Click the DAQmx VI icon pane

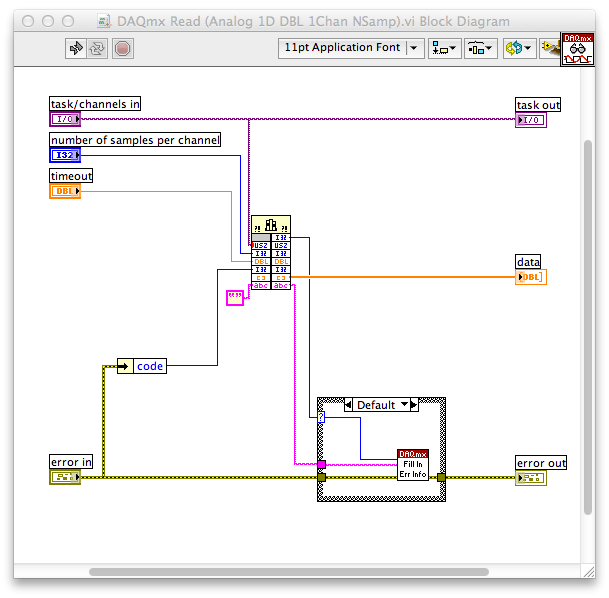tap(578, 49)
